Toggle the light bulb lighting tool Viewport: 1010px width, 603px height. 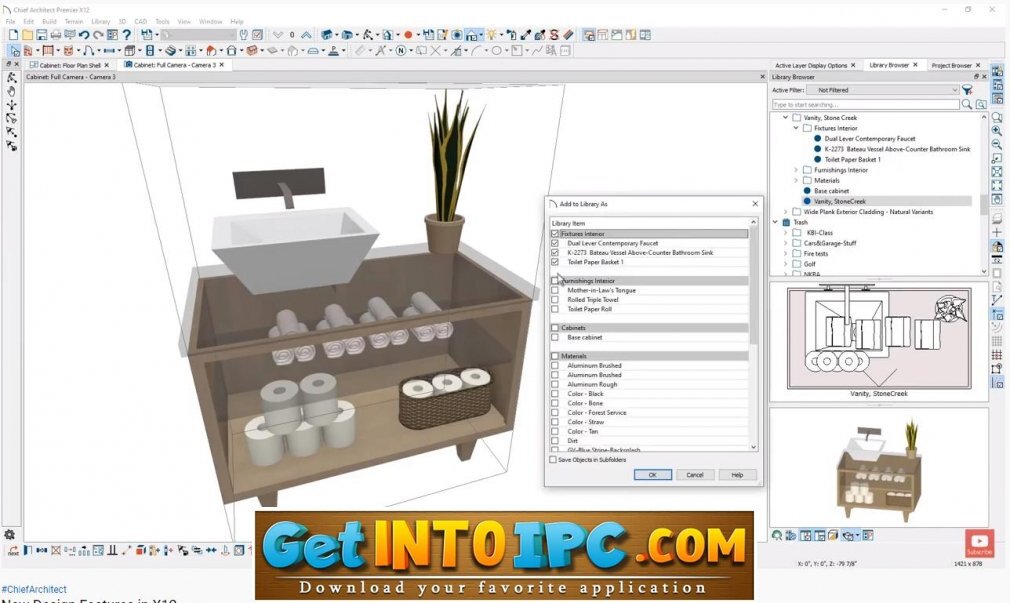(492, 35)
